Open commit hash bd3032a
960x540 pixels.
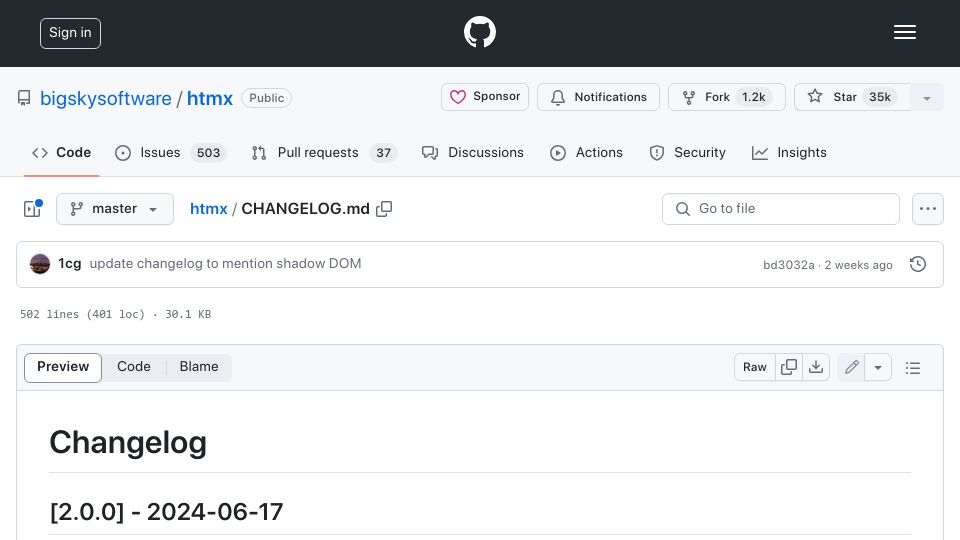(x=789, y=264)
